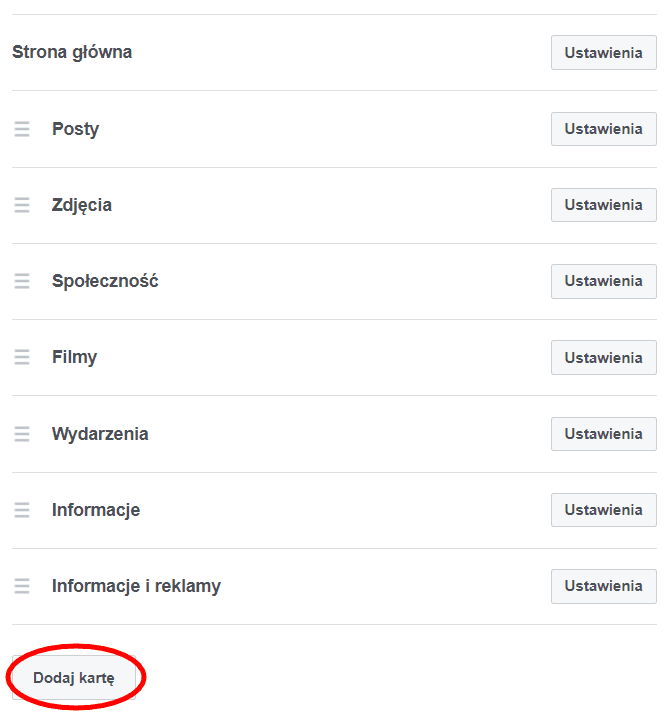Open Ustawienia for the Wydarzenia tab
Image resolution: width=672 pixels, height=713 pixels.
603,434
